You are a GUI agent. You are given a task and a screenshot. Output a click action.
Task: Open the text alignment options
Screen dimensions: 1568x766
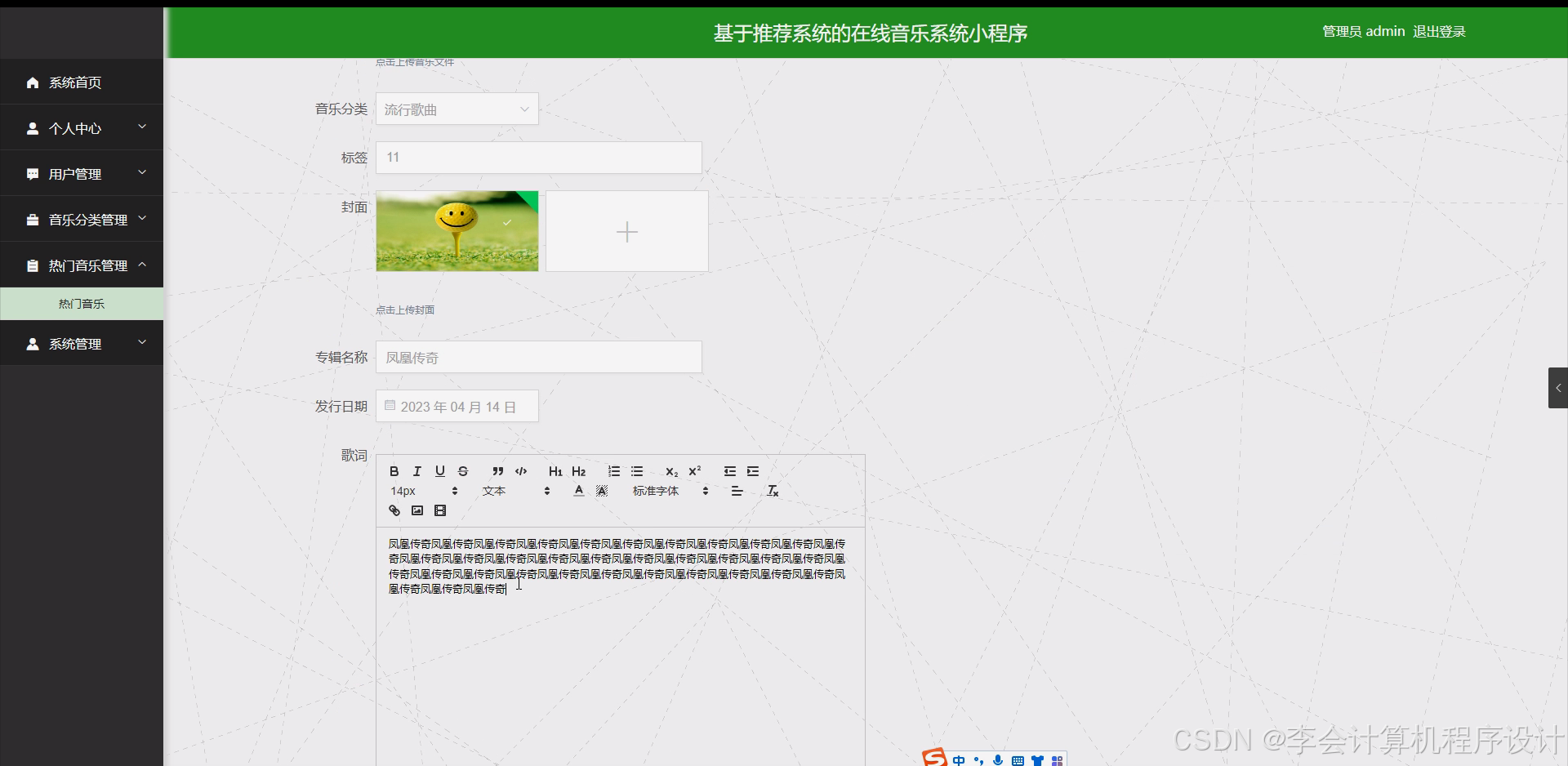pos(737,491)
